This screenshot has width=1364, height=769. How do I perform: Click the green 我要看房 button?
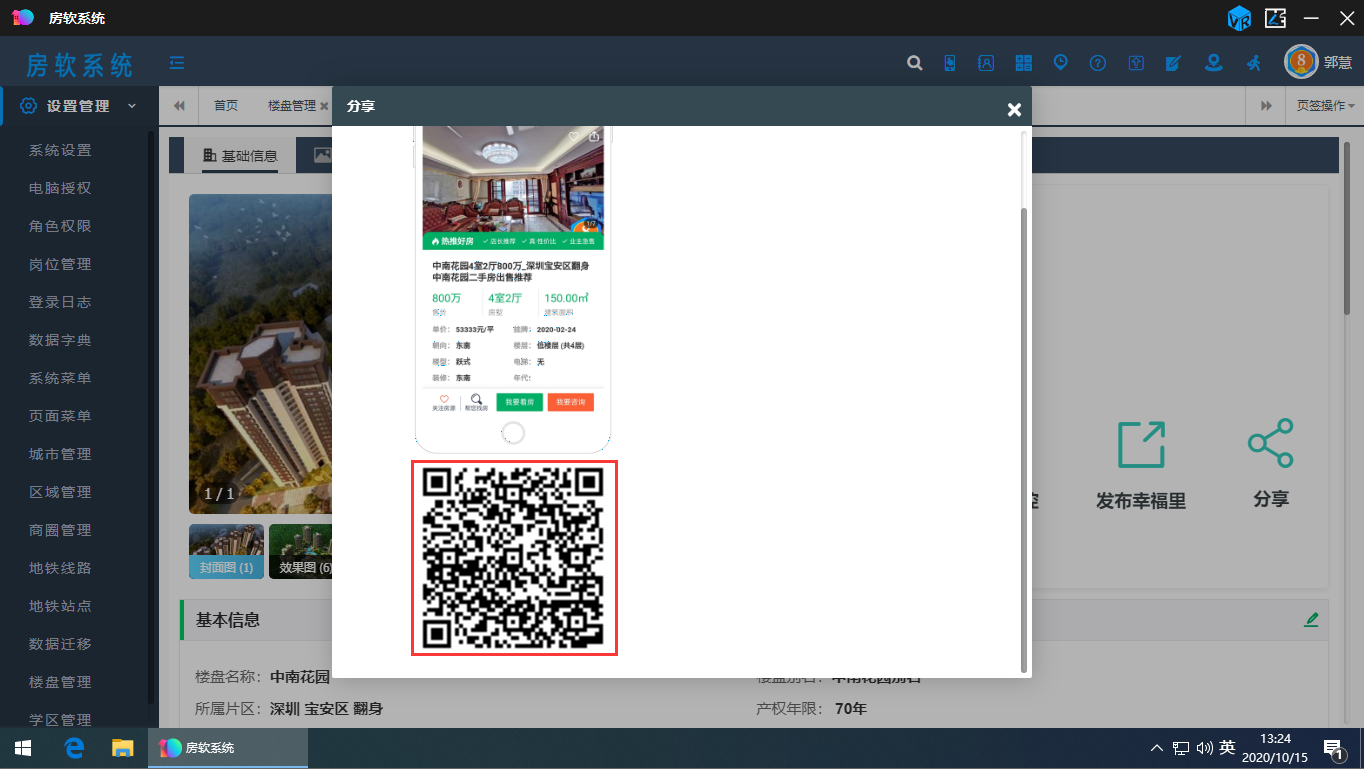pyautogui.click(x=519, y=402)
